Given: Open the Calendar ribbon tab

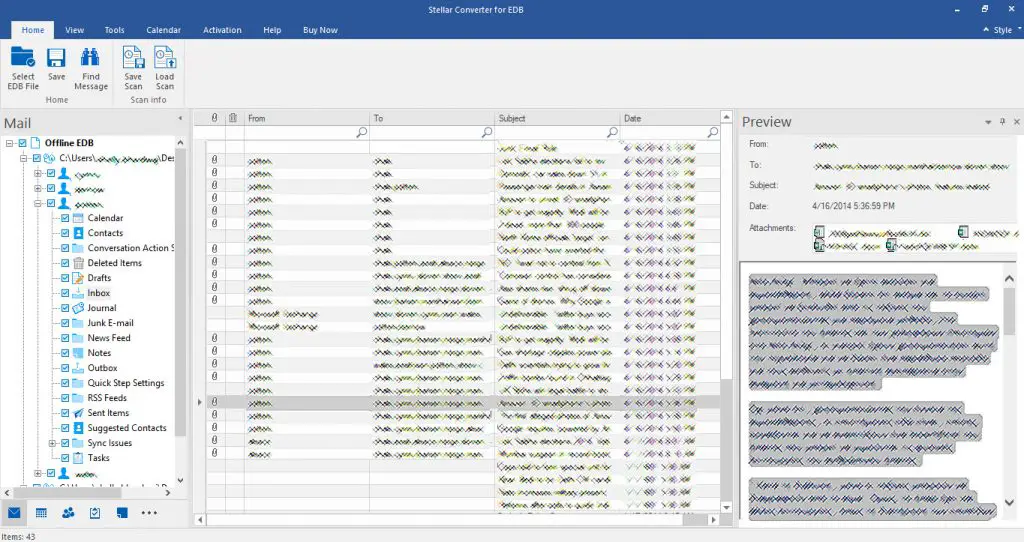Looking at the screenshot, I should click(163, 30).
